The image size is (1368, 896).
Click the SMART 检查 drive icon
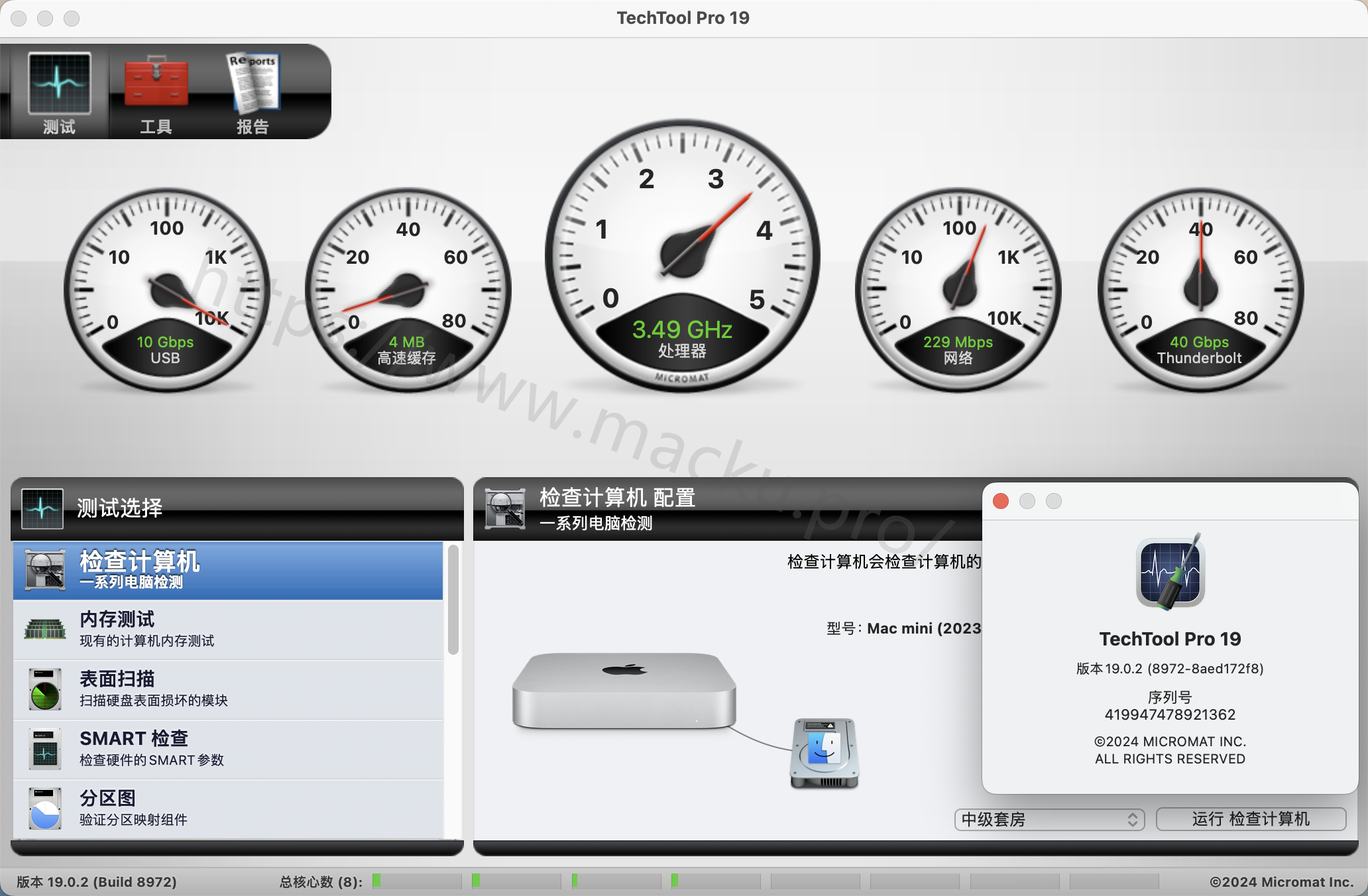[45, 749]
